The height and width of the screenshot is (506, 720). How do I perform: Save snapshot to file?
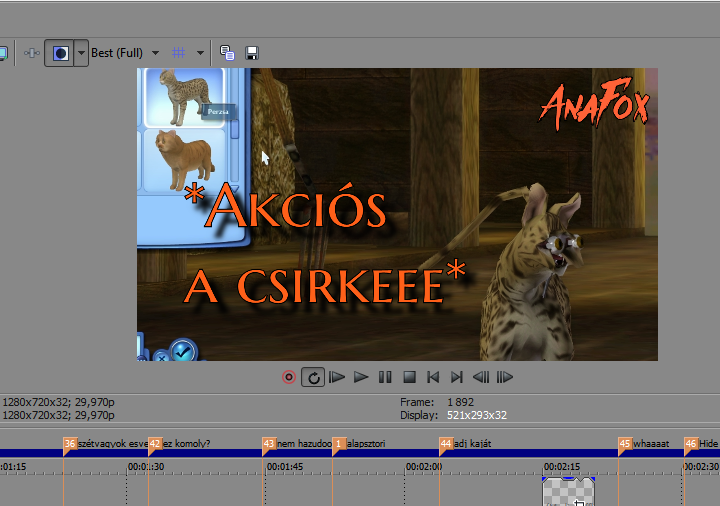tap(252, 53)
